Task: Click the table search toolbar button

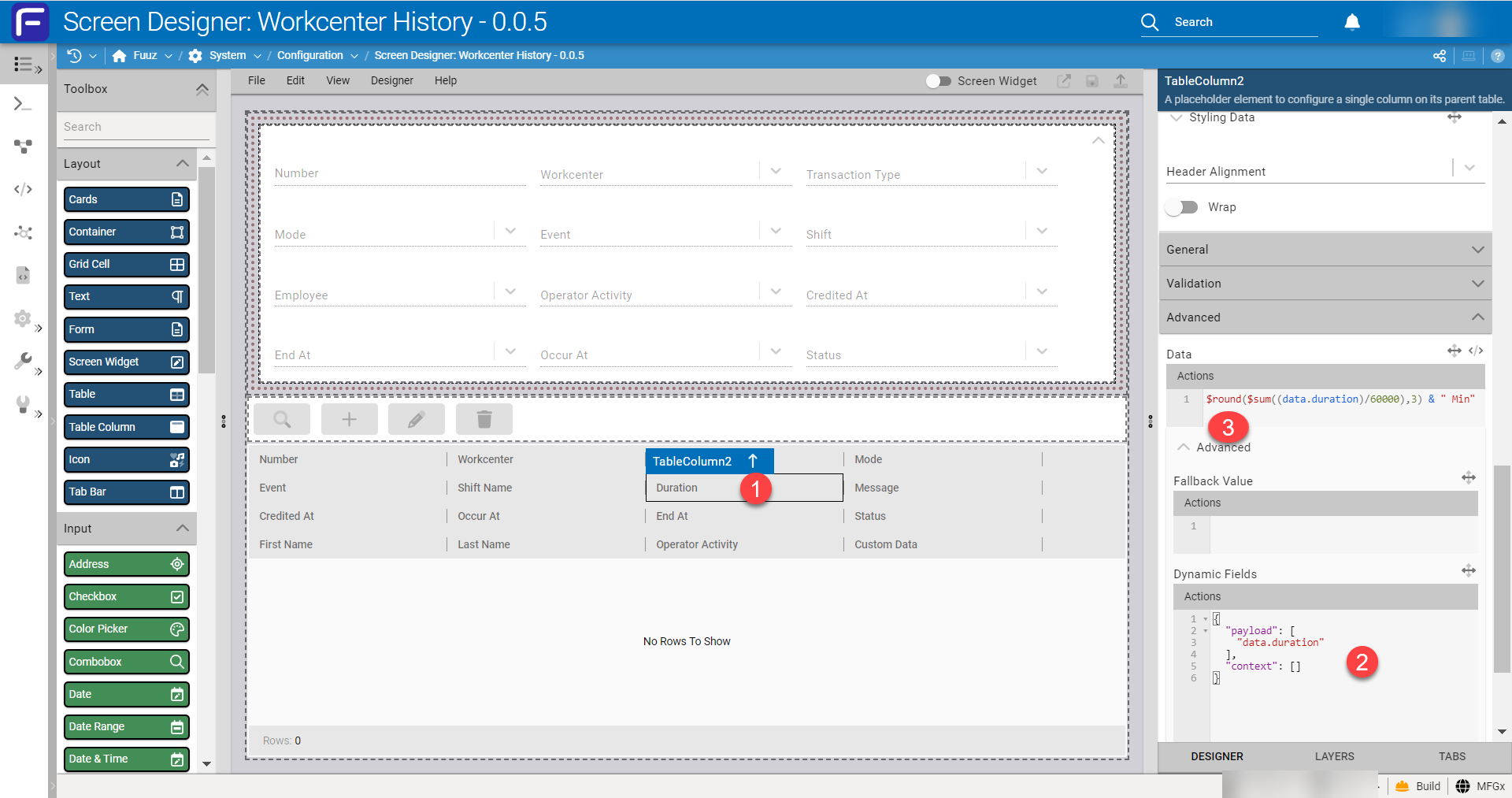Action: tap(282, 419)
